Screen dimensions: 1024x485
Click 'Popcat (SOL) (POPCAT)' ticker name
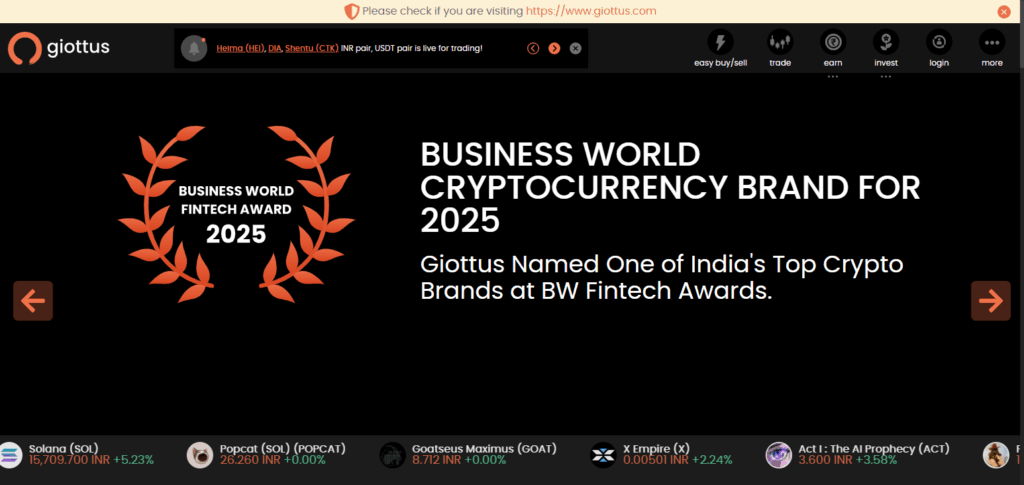(x=283, y=449)
